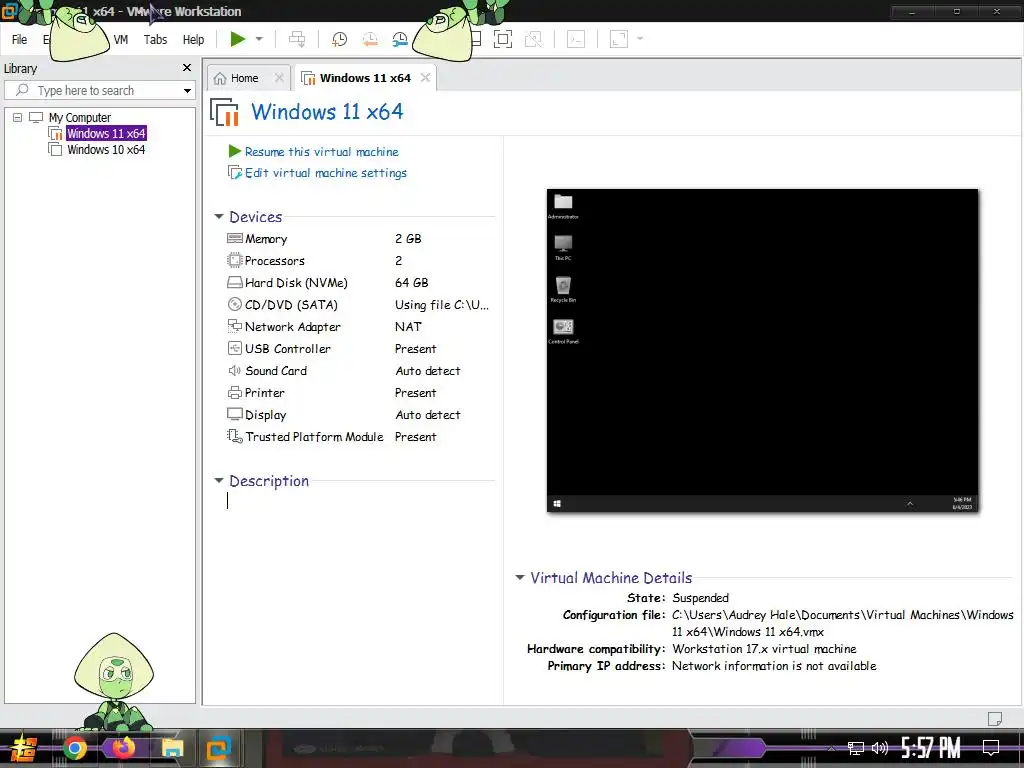Open File Explorer from the taskbar
This screenshot has height=768, width=1024.
pyautogui.click(x=172, y=748)
